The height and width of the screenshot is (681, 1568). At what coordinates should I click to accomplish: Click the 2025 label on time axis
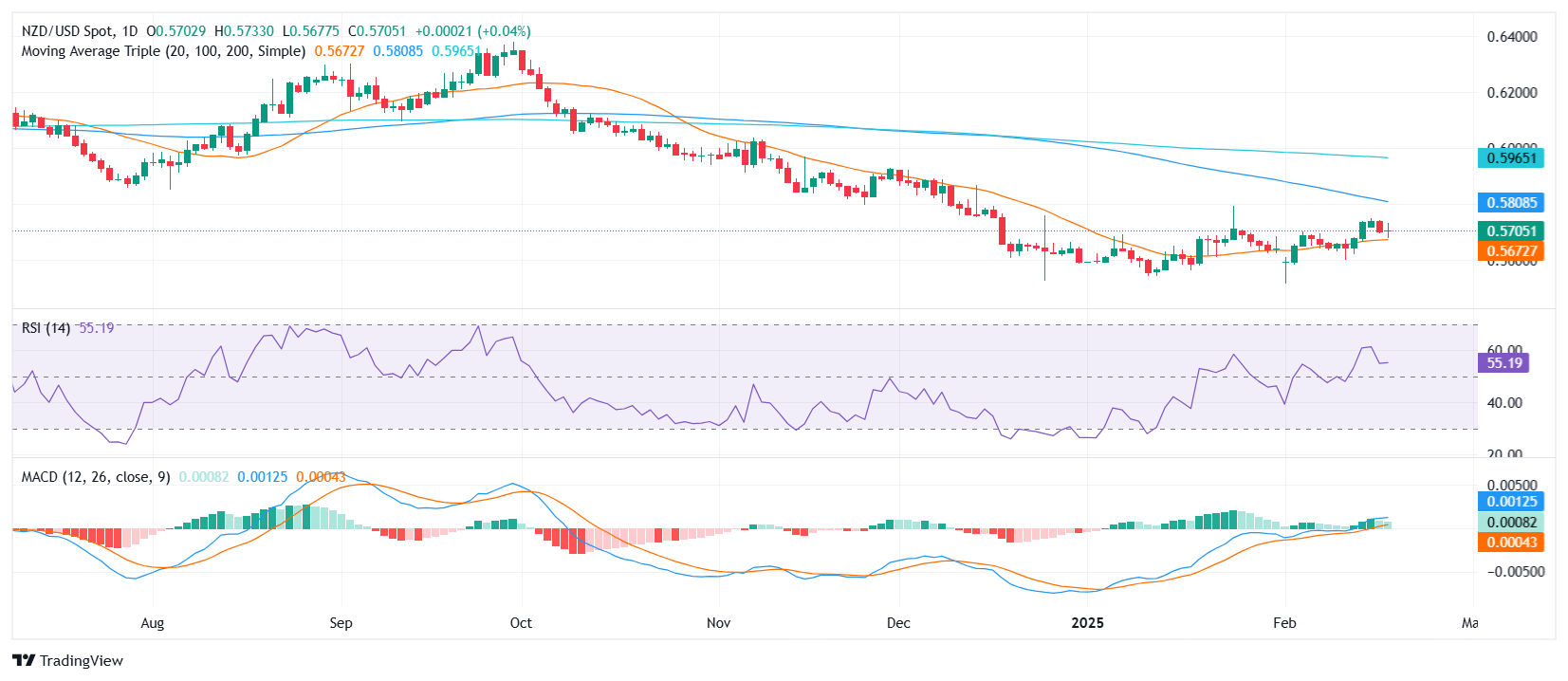click(x=1087, y=623)
